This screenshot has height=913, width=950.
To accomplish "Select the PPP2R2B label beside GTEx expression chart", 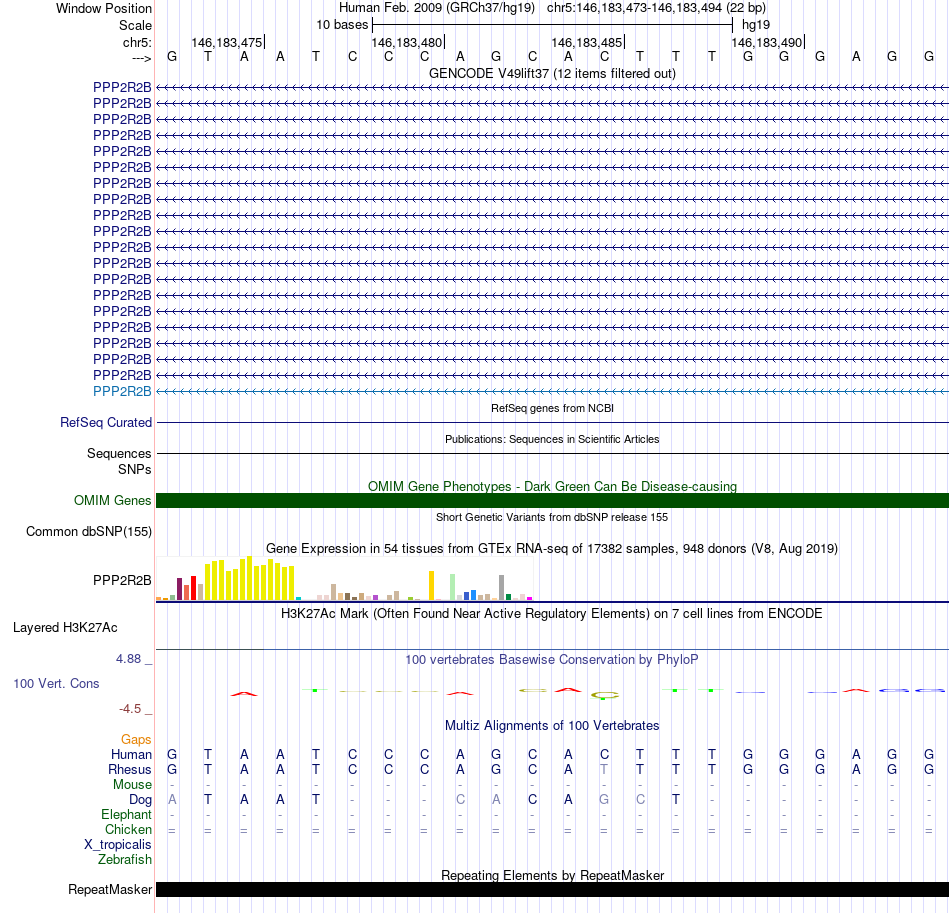I will click(122, 580).
